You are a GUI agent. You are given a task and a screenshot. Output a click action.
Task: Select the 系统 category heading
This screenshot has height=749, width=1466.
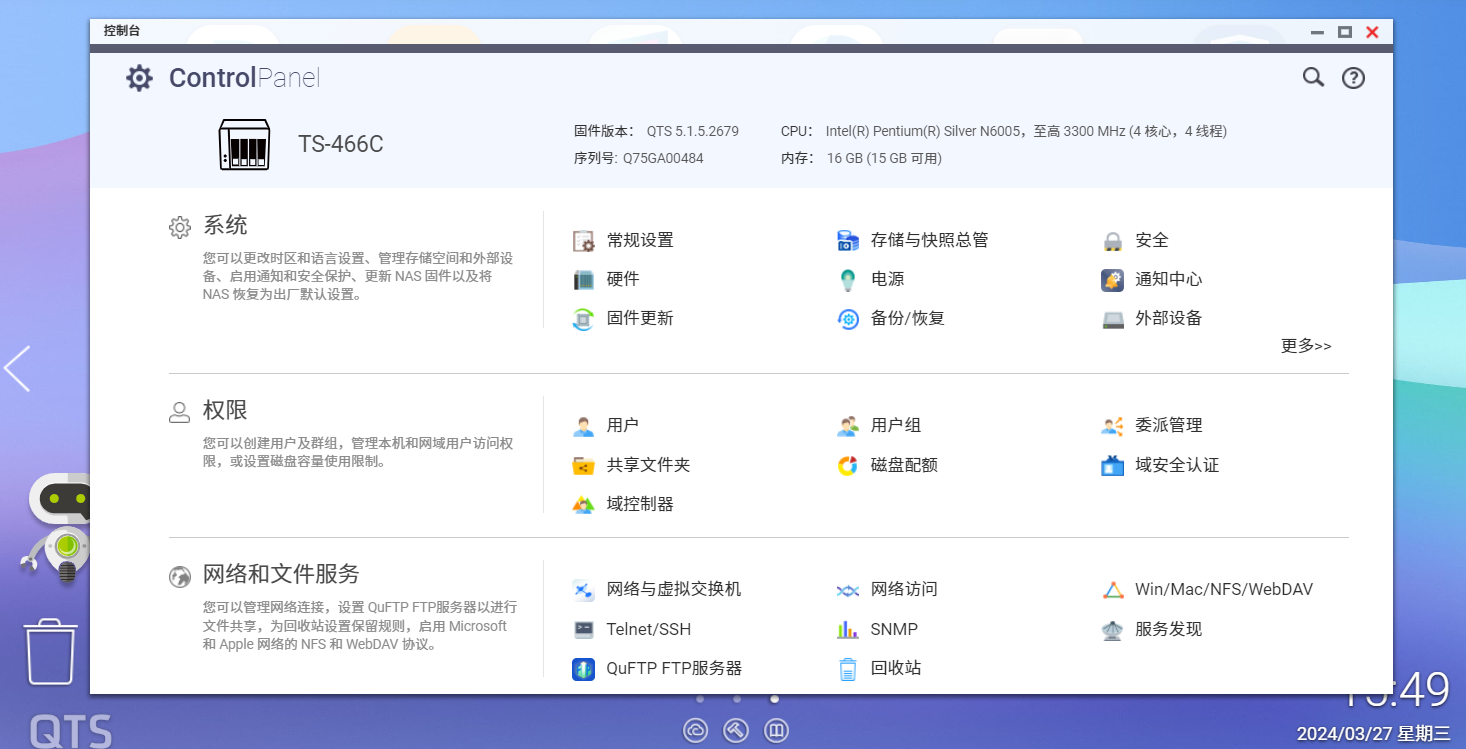(x=225, y=226)
